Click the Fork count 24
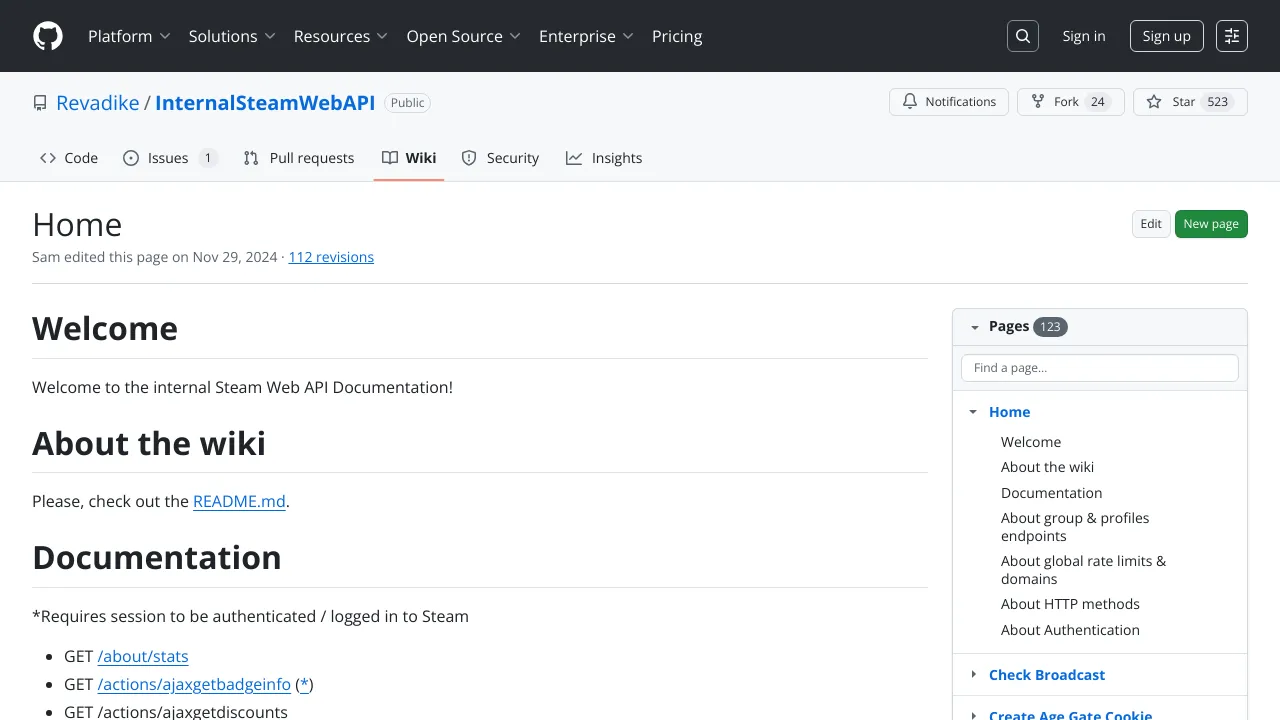The width and height of the screenshot is (1280, 720). (1098, 102)
